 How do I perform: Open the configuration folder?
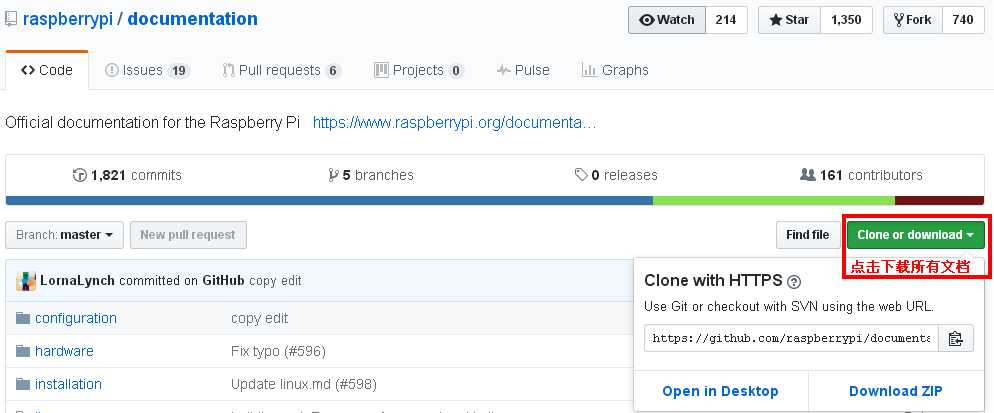click(x=76, y=318)
